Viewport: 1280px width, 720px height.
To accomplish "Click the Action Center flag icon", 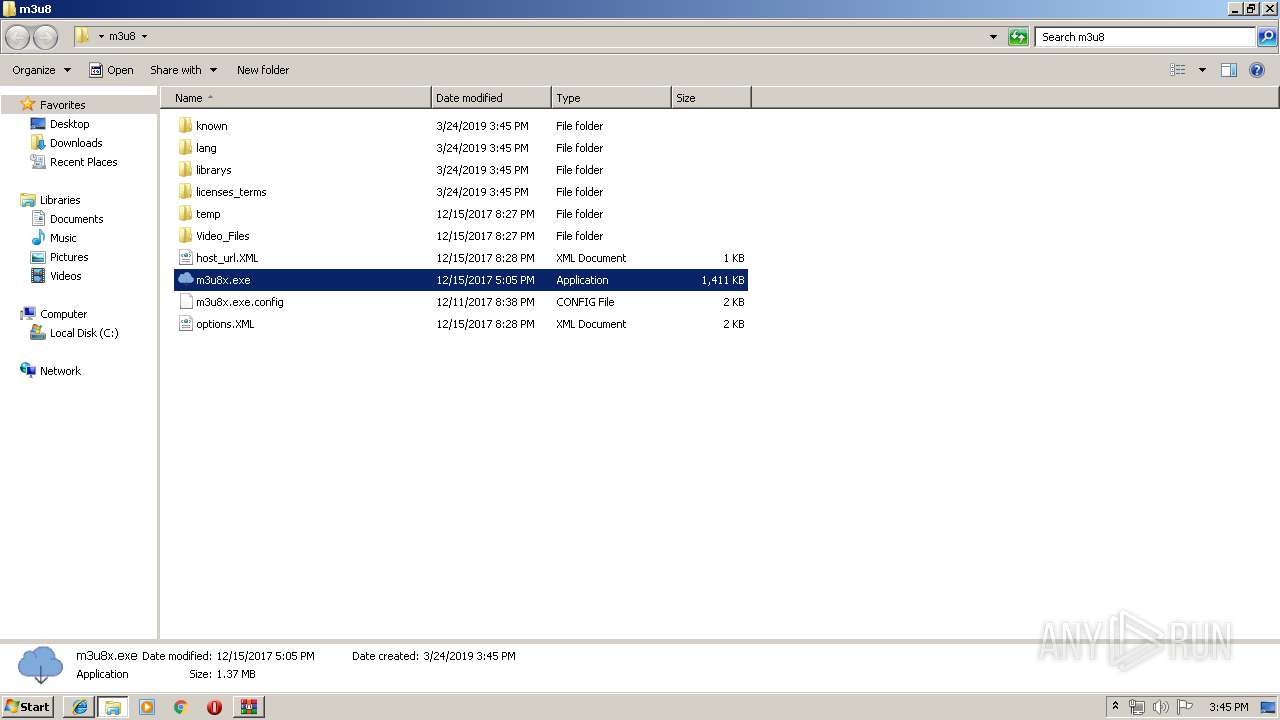I will point(1184,707).
